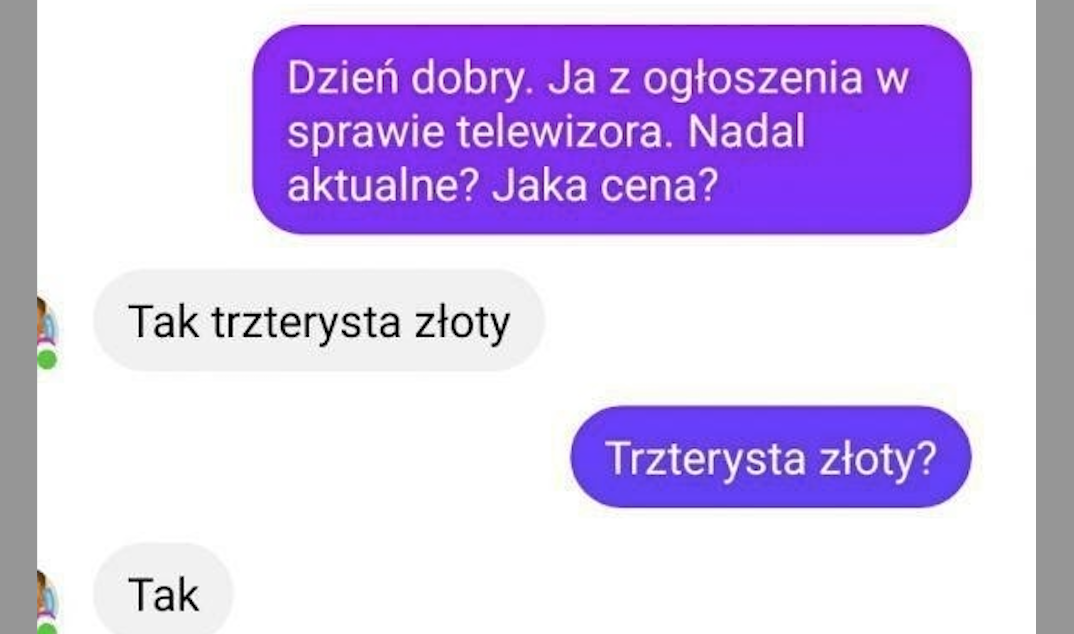Click the green online dot on the bottom avatar

click(x=47, y=629)
